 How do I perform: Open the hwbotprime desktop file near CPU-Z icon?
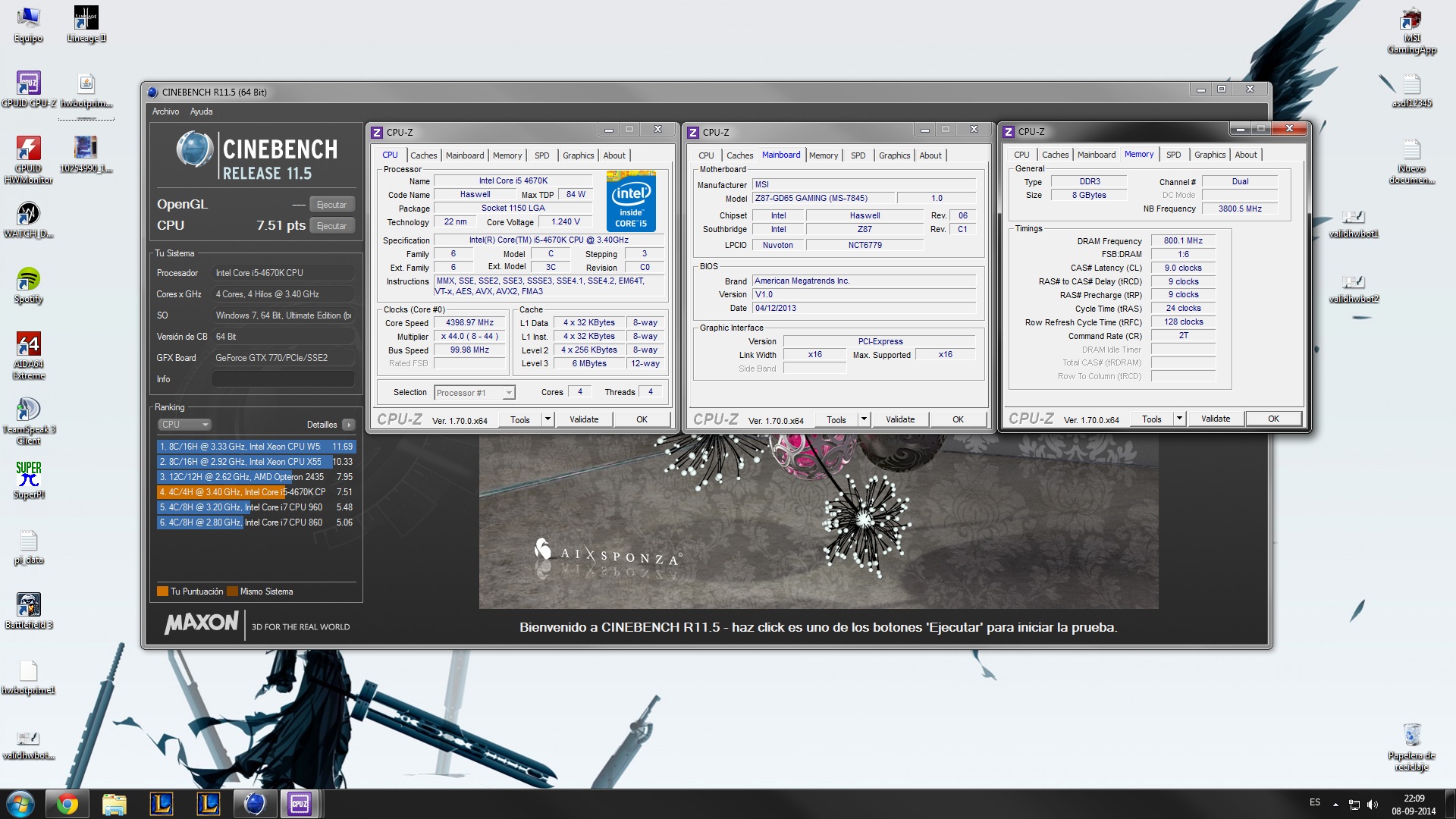(86, 89)
